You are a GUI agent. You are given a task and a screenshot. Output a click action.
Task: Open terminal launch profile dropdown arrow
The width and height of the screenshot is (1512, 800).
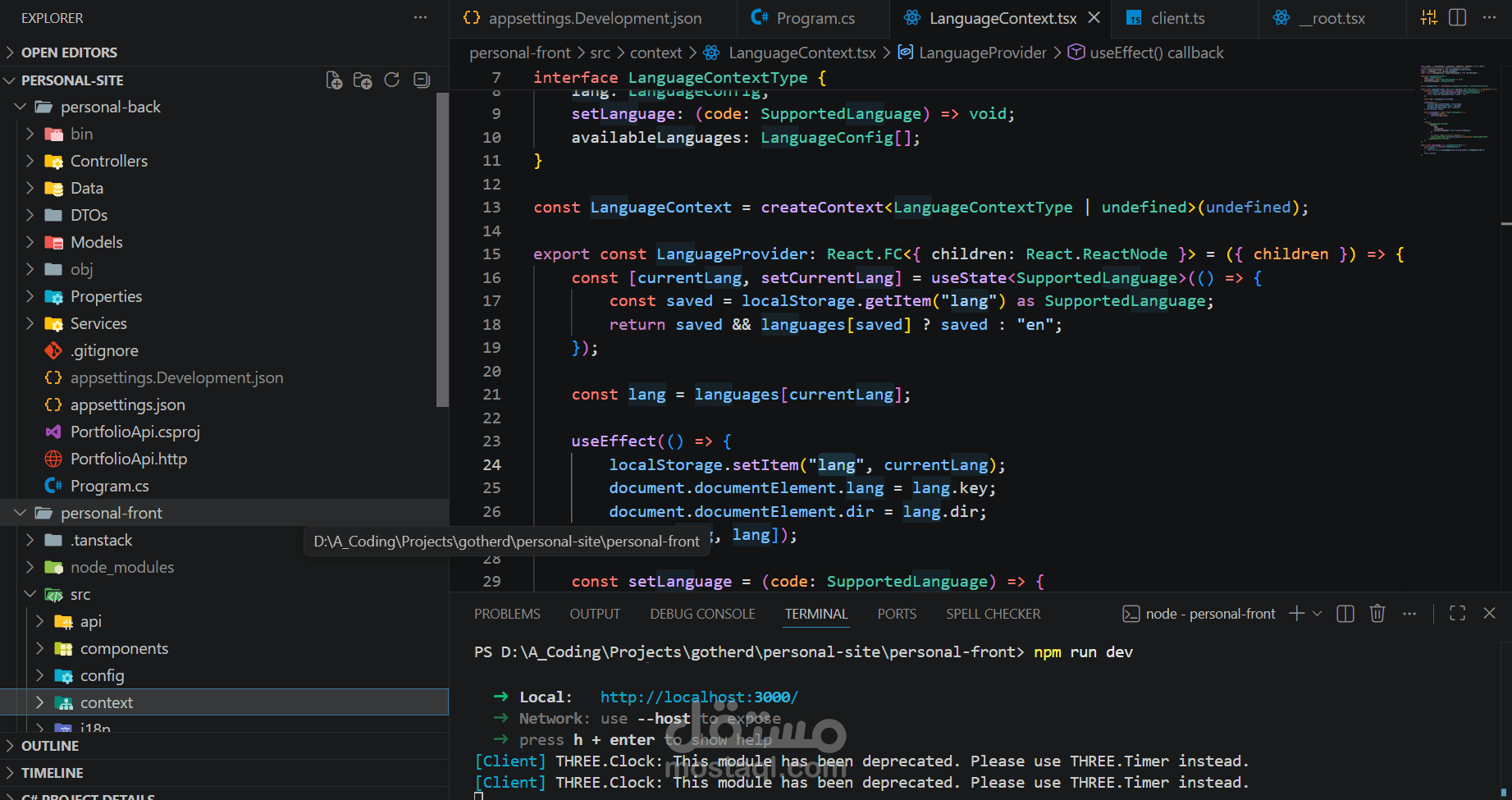(x=1318, y=614)
